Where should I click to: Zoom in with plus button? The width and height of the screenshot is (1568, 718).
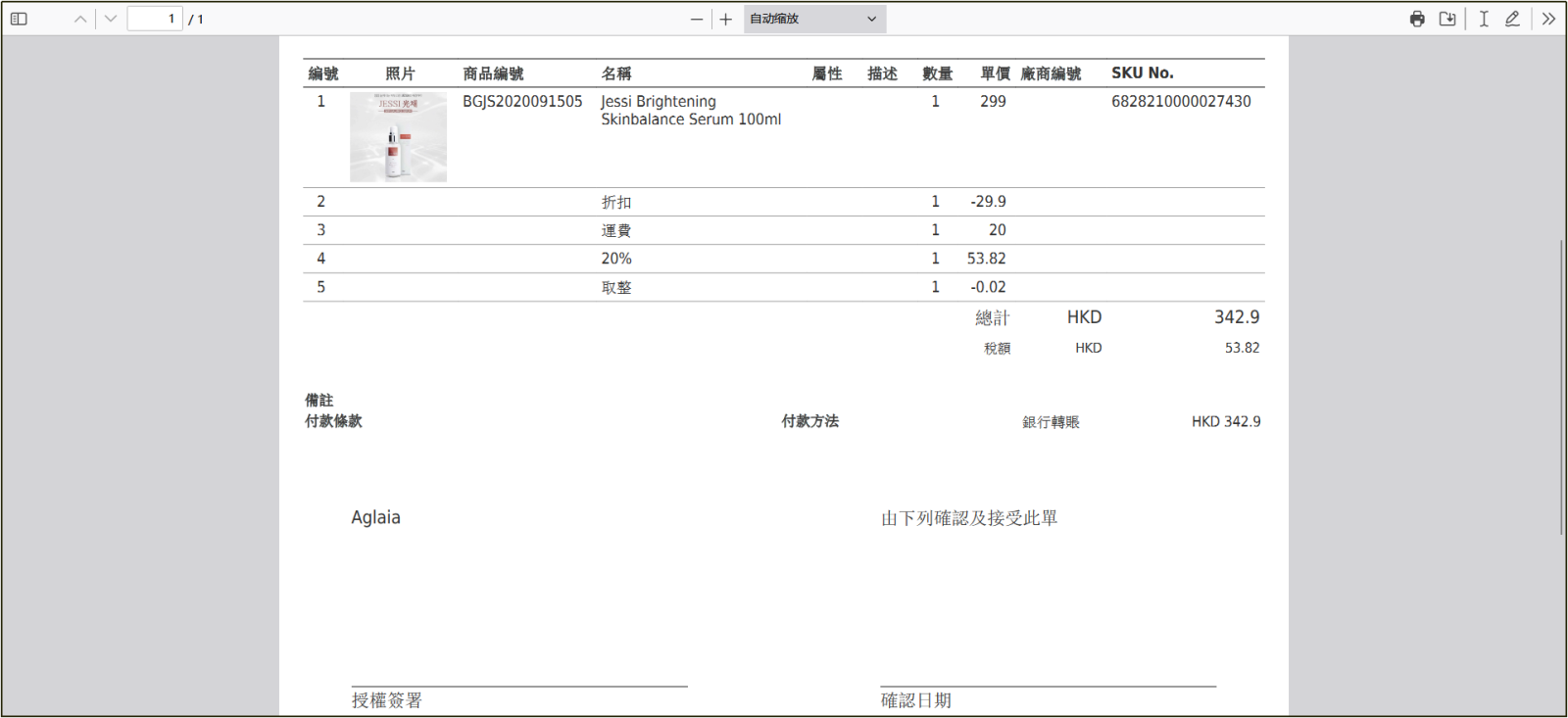tap(725, 19)
